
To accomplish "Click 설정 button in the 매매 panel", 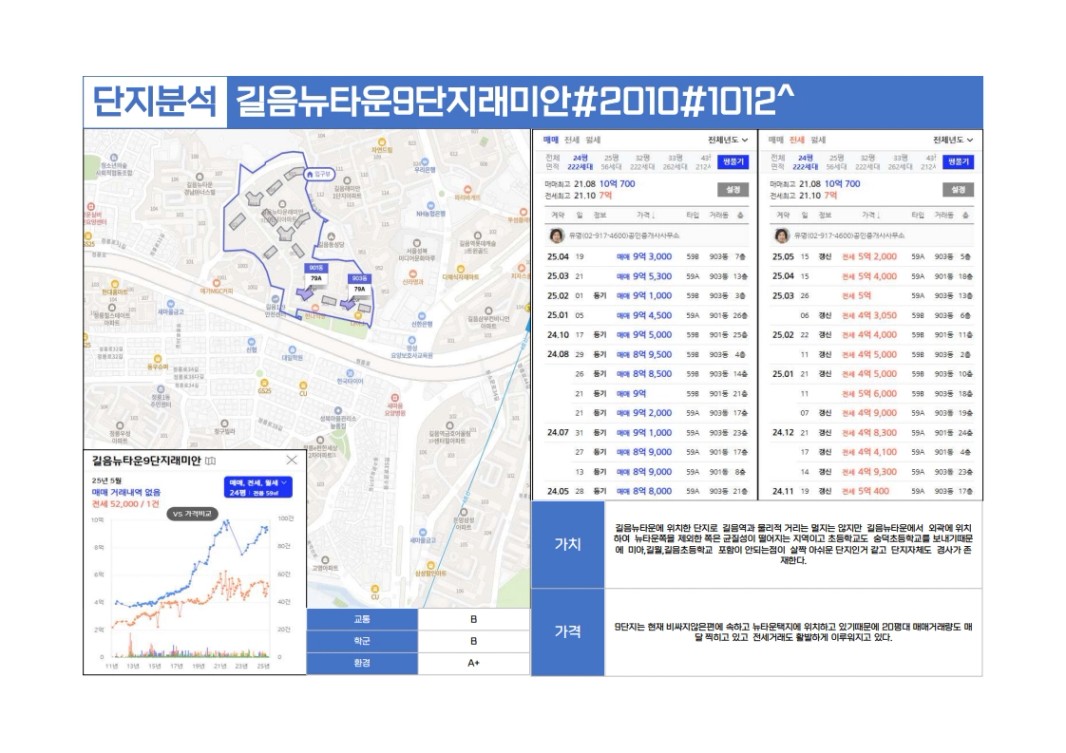I will (733, 190).
